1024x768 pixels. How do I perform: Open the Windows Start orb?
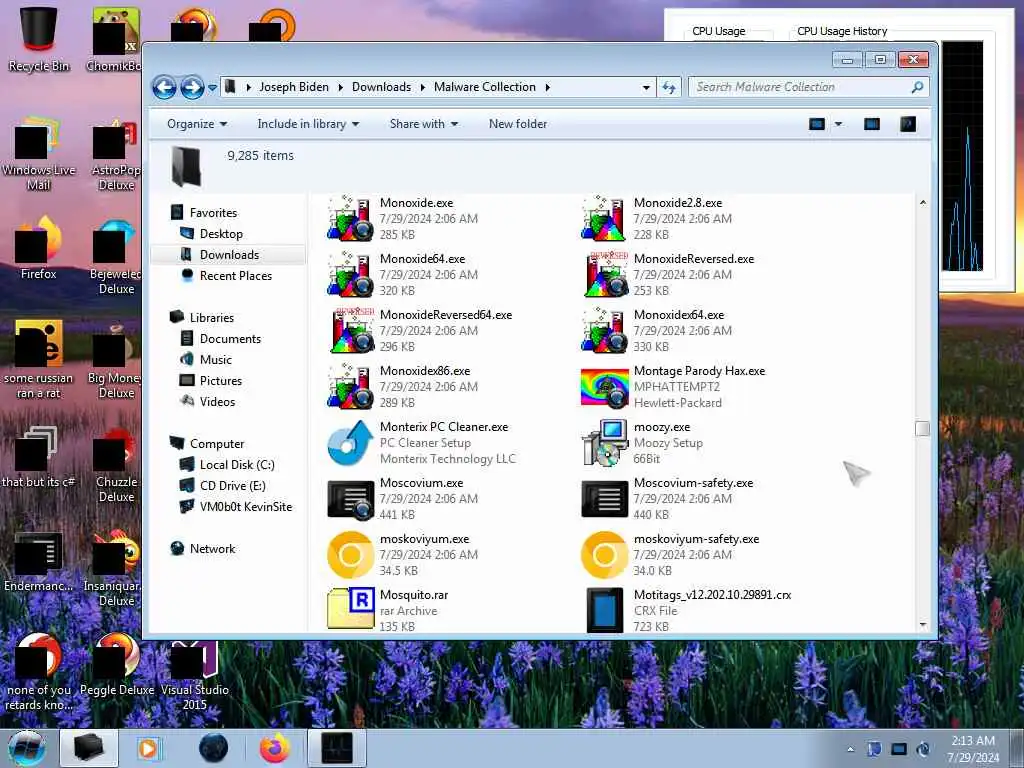point(26,748)
